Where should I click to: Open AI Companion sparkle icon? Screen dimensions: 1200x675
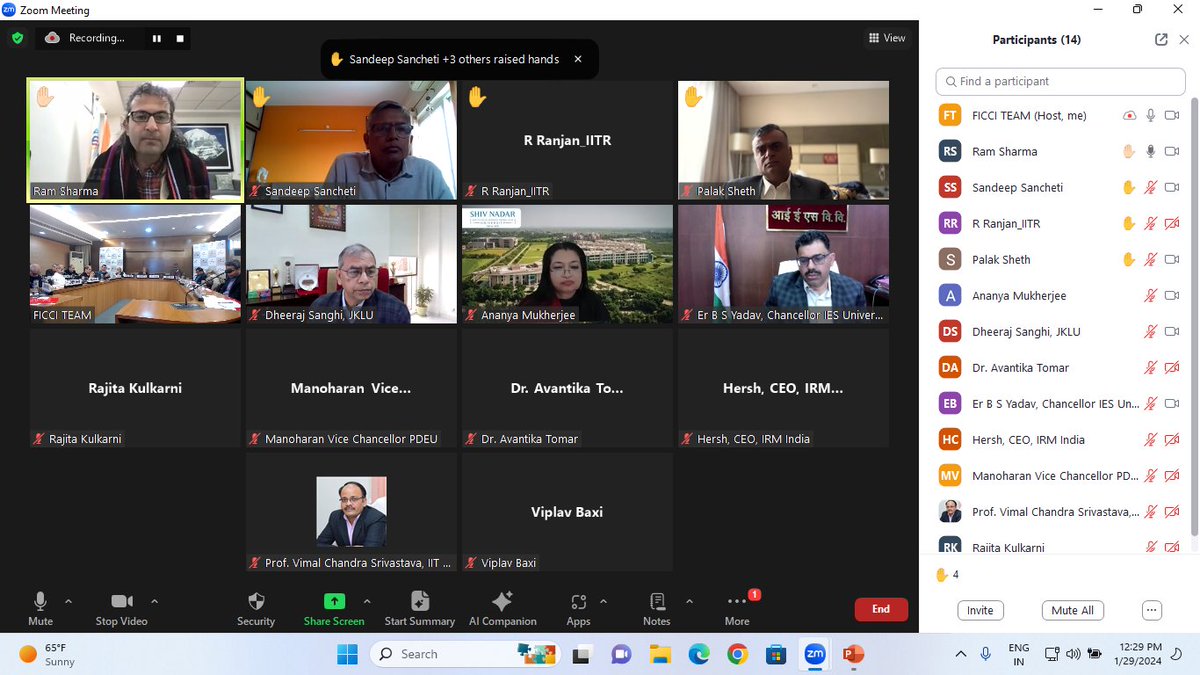503,601
